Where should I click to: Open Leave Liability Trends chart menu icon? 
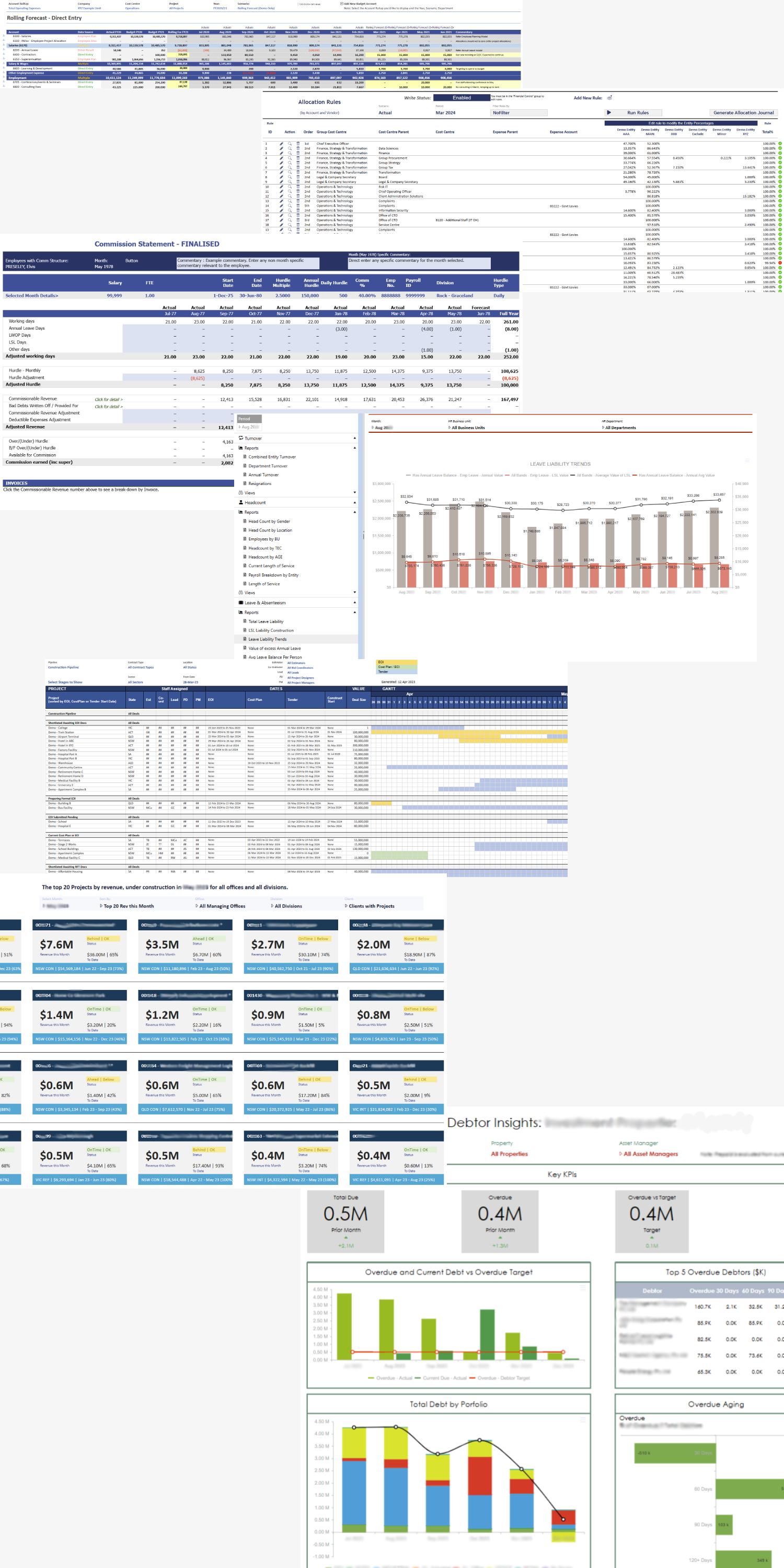tap(747, 460)
